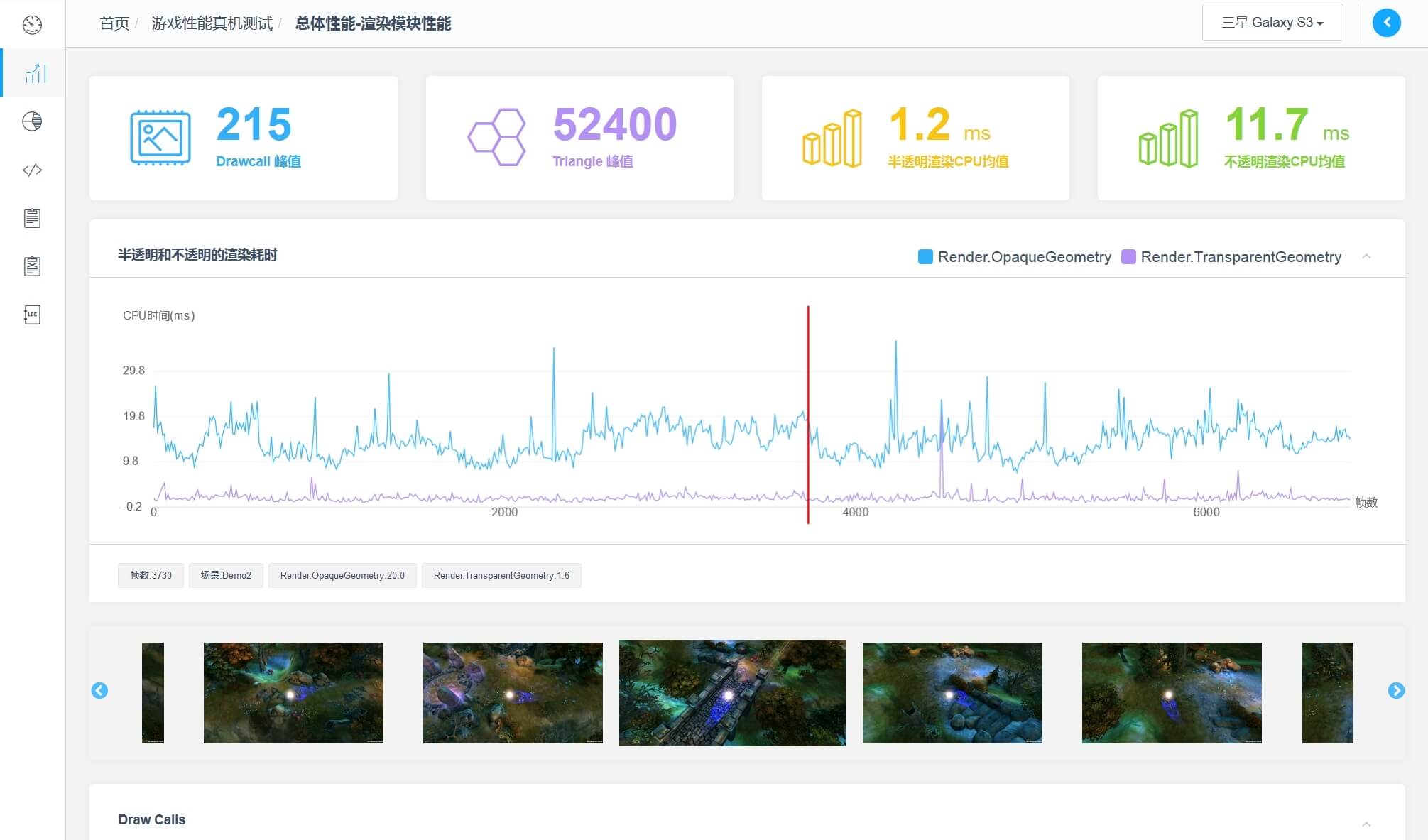Open the clipboard report sidebar icon
This screenshot has height=840, width=1428.
[32, 218]
